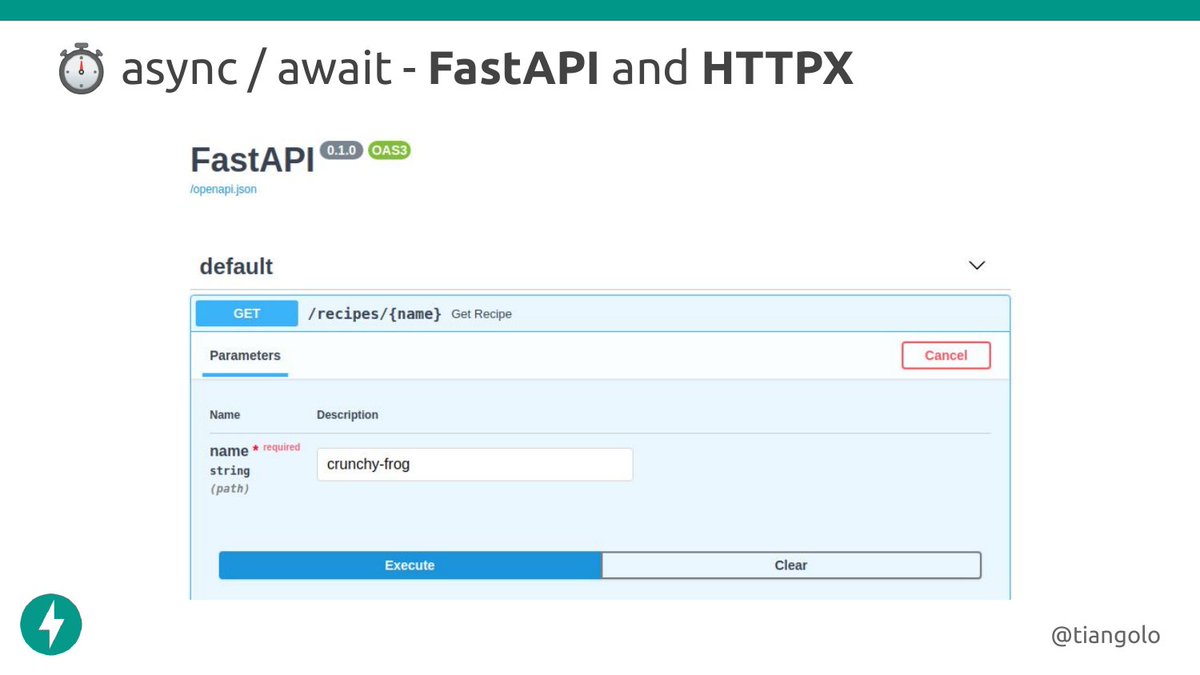Click the Clear button
The image size is (1200, 675).
(x=791, y=565)
